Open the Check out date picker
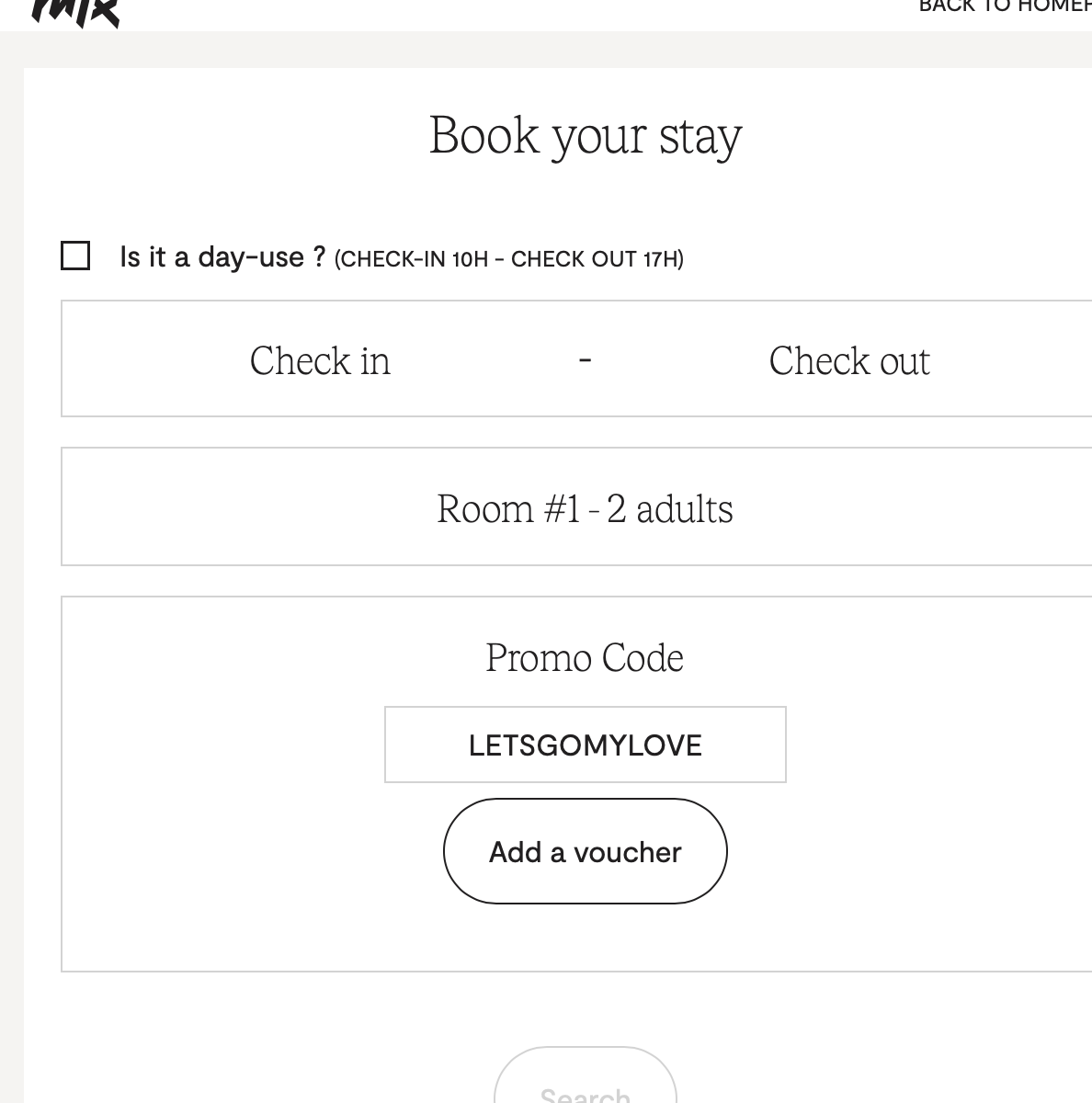The image size is (1092, 1103). coord(848,360)
